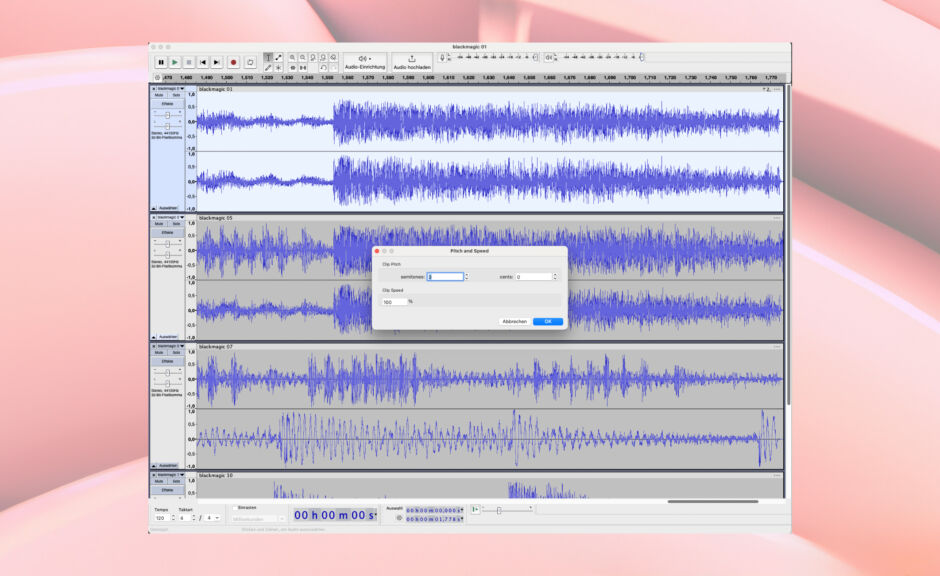Activate the red Record button
The width and height of the screenshot is (940, 576).
(233, 62)
